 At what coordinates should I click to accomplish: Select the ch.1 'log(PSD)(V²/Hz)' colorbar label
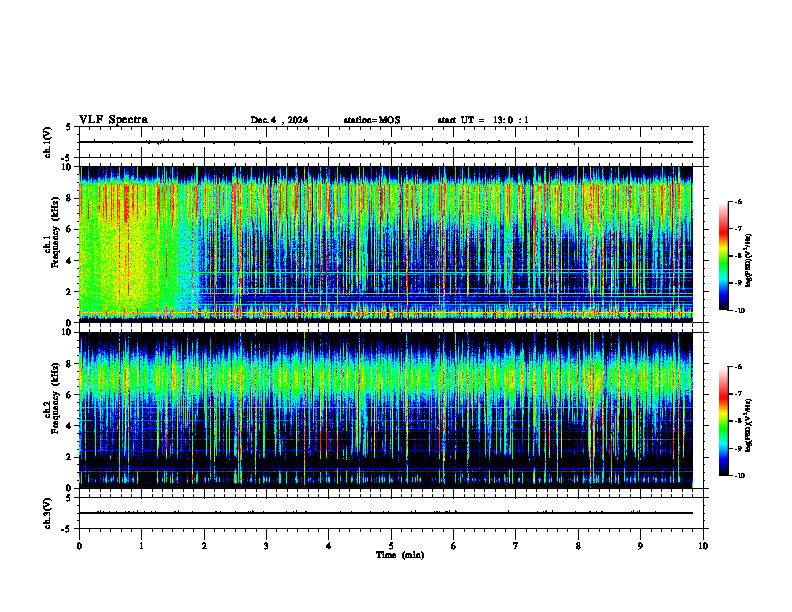[x=749, y=261]
